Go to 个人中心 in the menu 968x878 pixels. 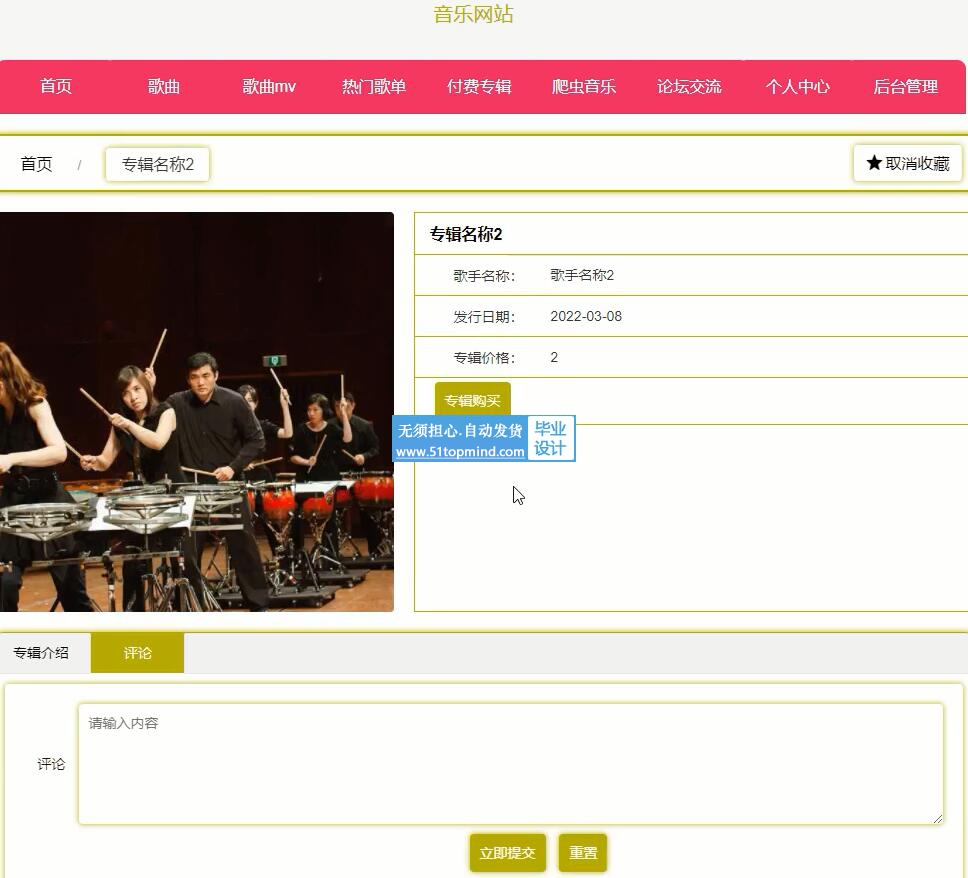coord(798,86)
